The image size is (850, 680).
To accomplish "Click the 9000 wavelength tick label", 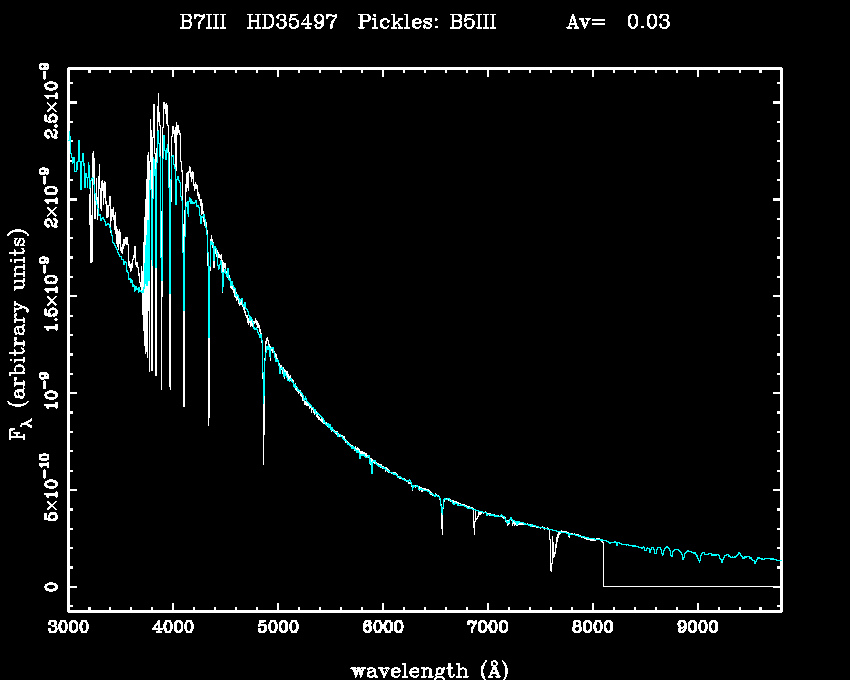I will coord(697,627).
